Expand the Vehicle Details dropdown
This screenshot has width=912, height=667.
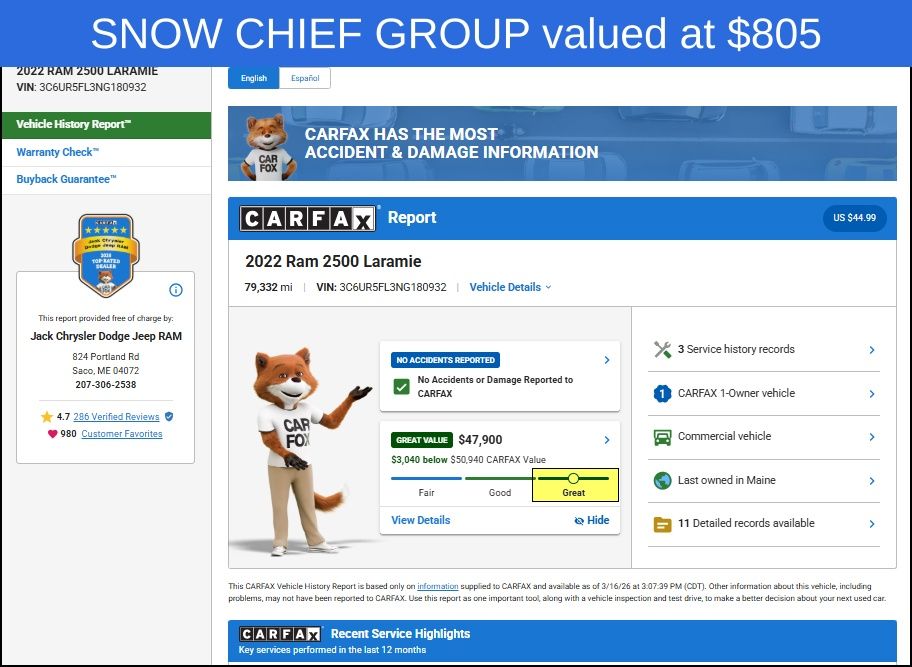pos(510,287)
